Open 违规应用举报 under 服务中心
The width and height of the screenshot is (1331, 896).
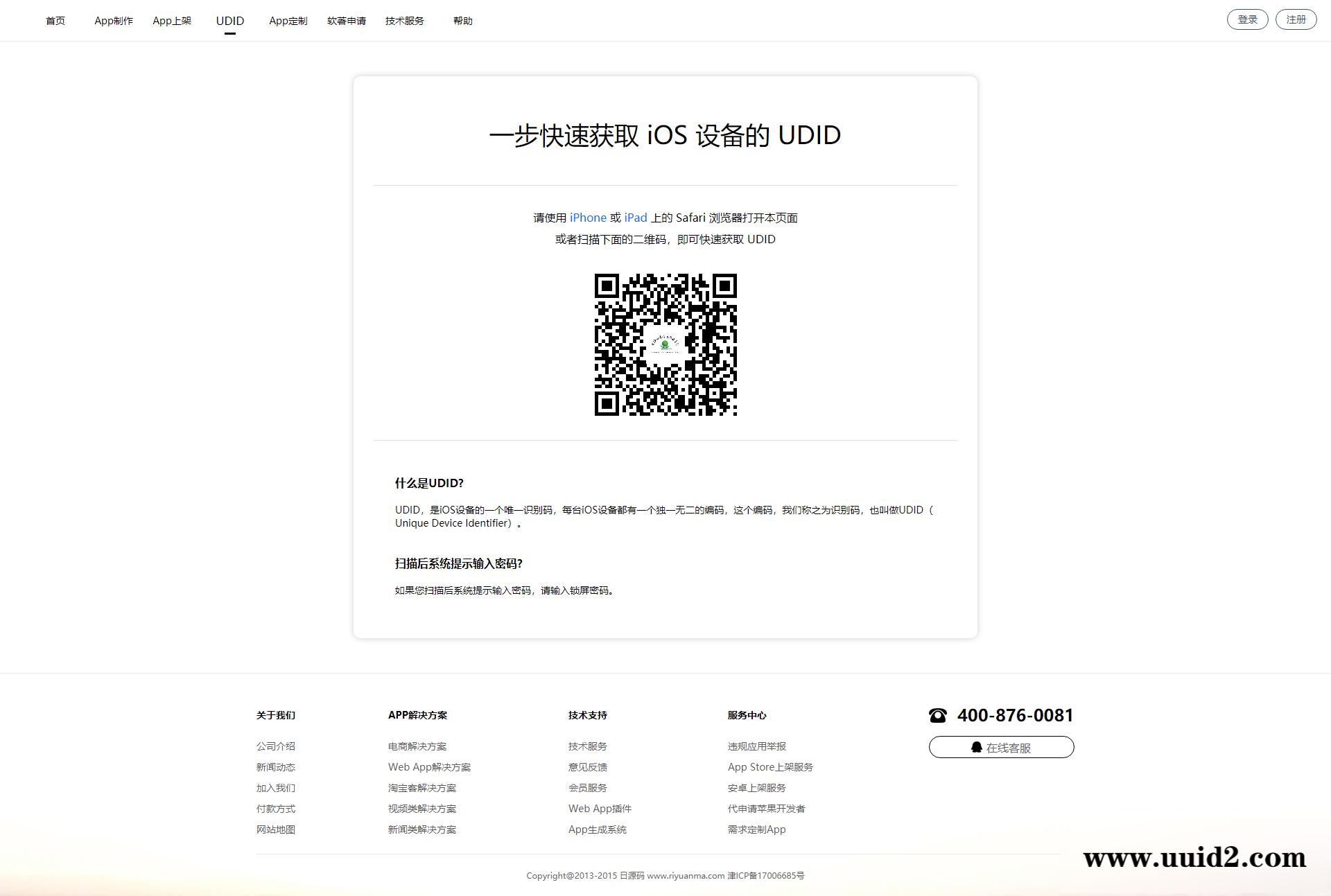coord(756,746)
